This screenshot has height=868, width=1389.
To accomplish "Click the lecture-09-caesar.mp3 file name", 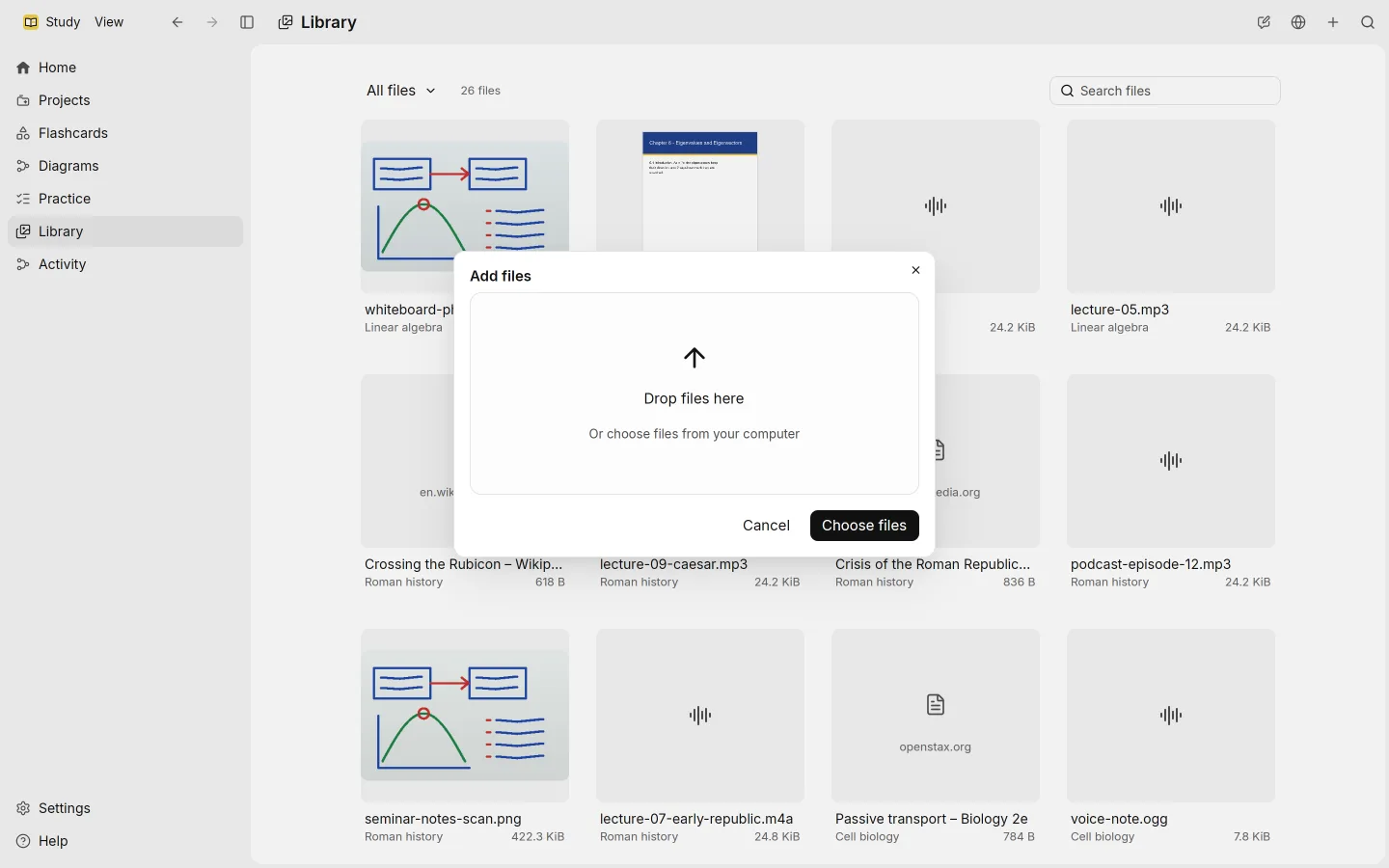I will (674, 564).
